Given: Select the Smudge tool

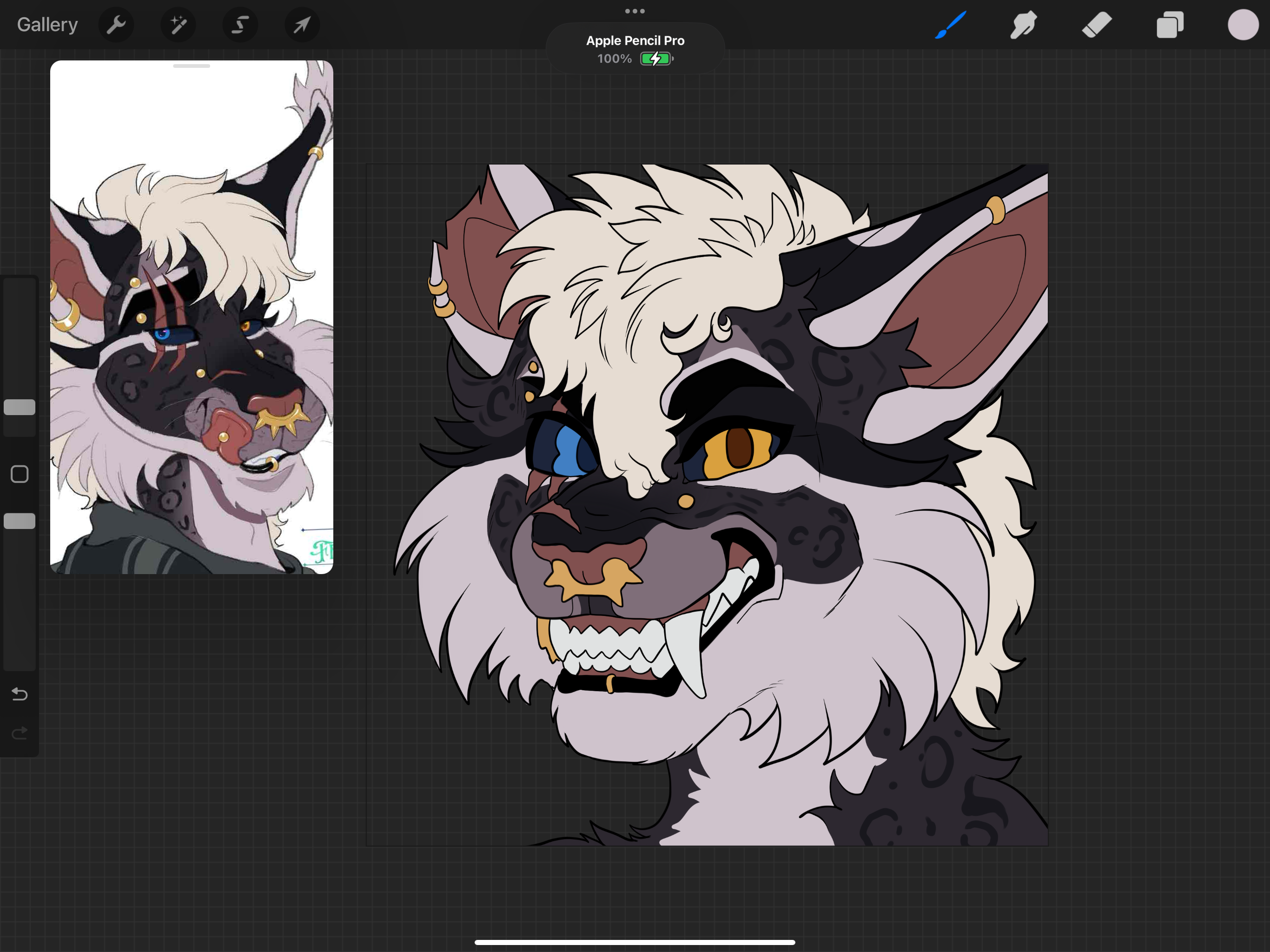Looking at the screenshot, I should click(x=1023, y=25).
